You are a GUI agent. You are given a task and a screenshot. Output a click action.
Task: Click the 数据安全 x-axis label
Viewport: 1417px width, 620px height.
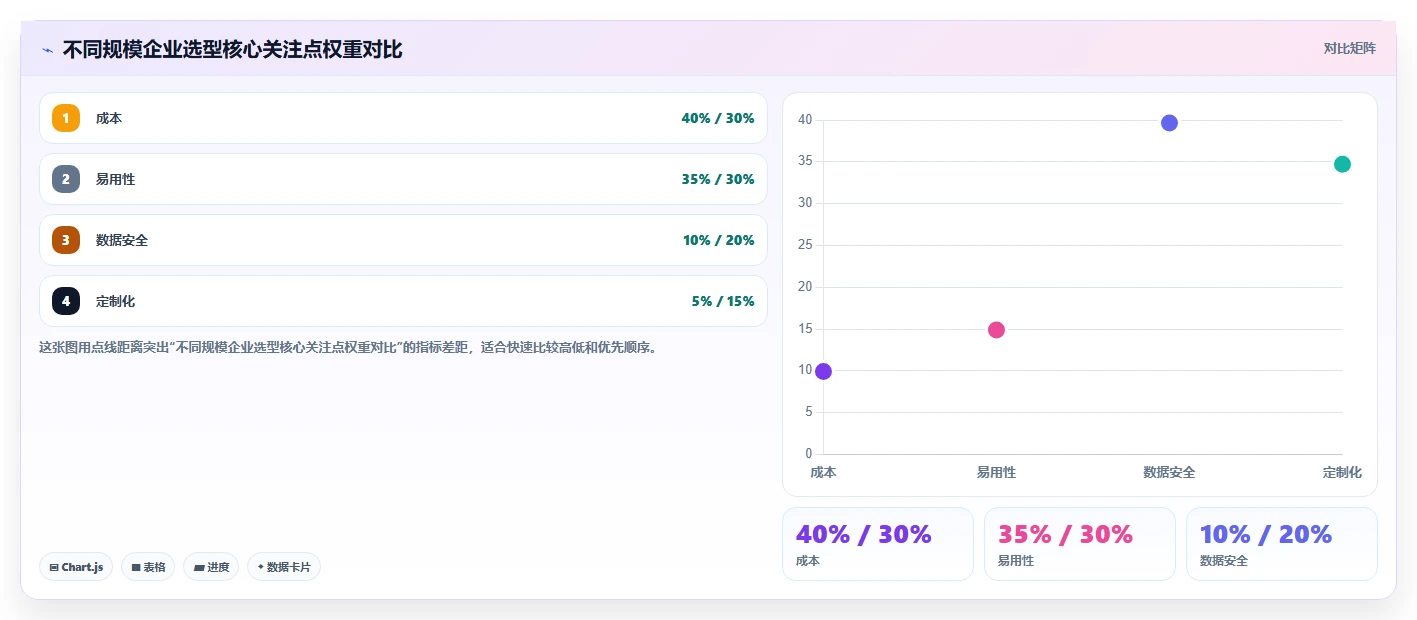pyautogui.click(x=1169, y=472)
